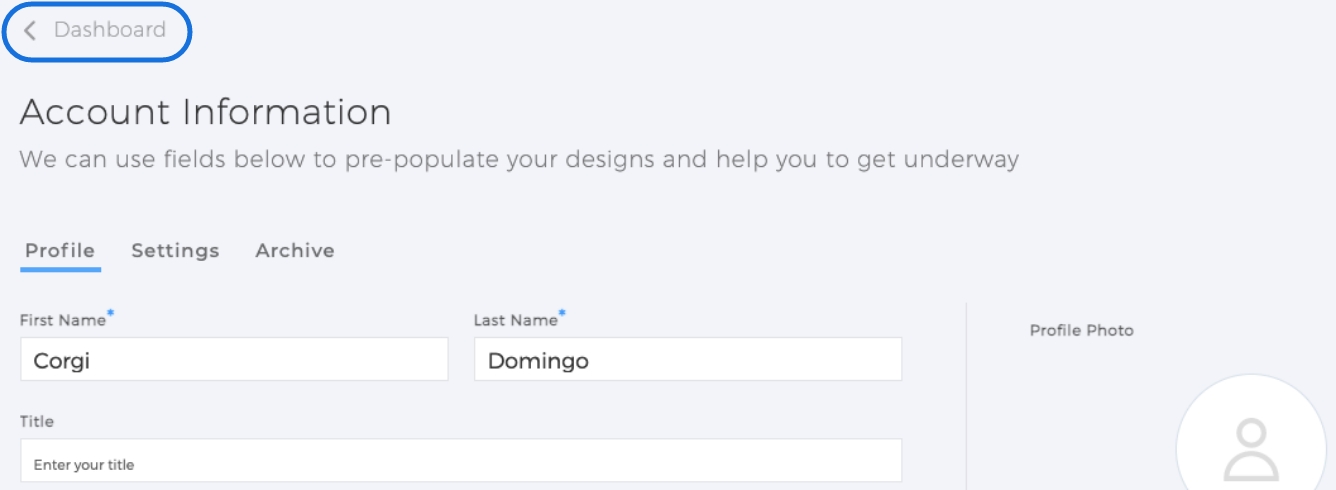Click the blue underline beneath Profile tab
The image size is (1336, 490).
60,269
